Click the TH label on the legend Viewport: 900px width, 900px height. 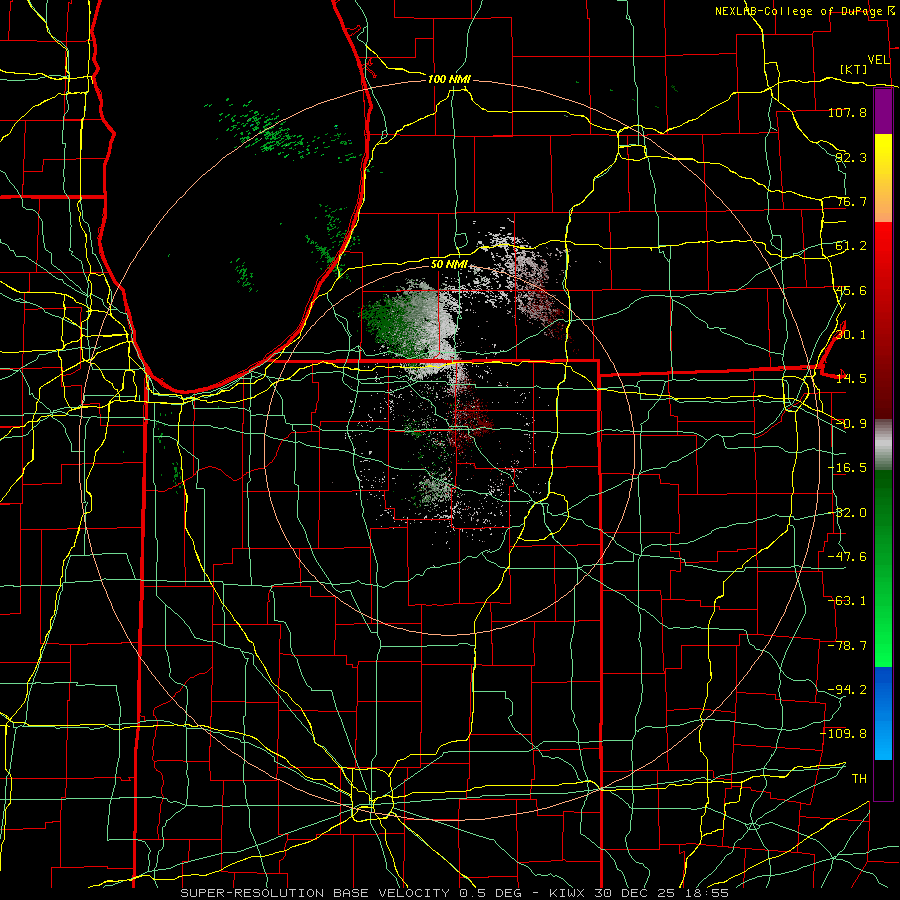859,779
